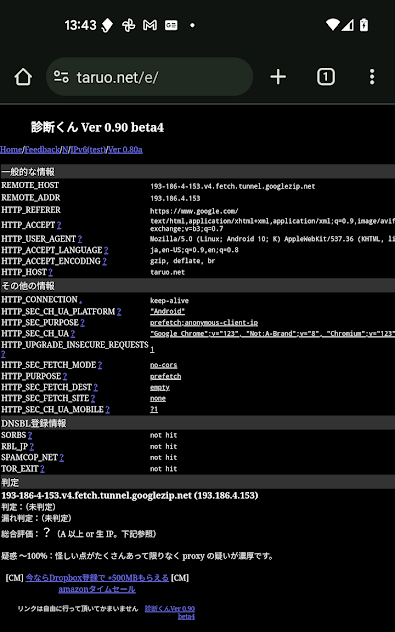This screenshot has width=395, height=632.
Task: Click help mark next to HTTP_PURPOSE
Action: [65, 376]
